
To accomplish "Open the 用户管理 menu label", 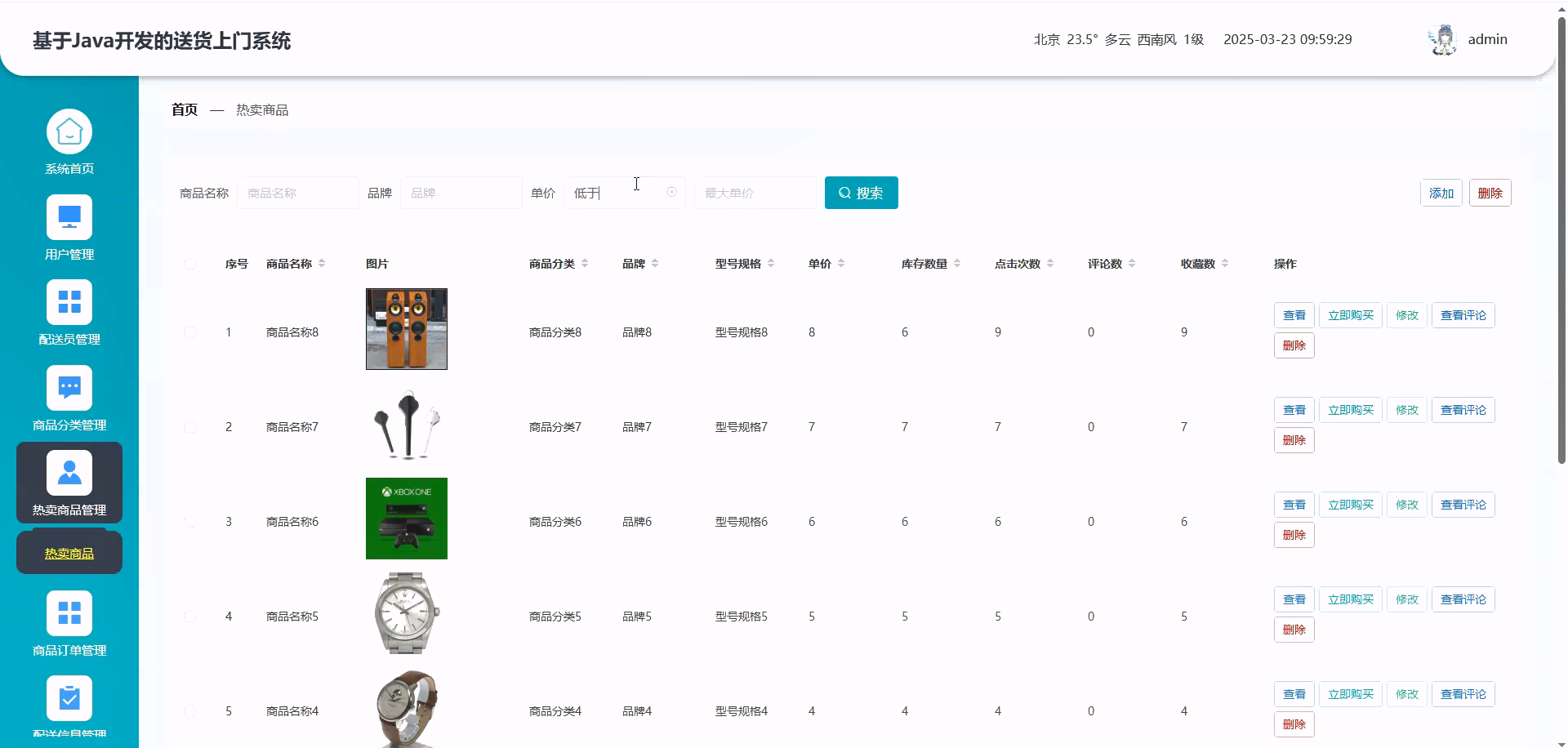I will (69, 254).
